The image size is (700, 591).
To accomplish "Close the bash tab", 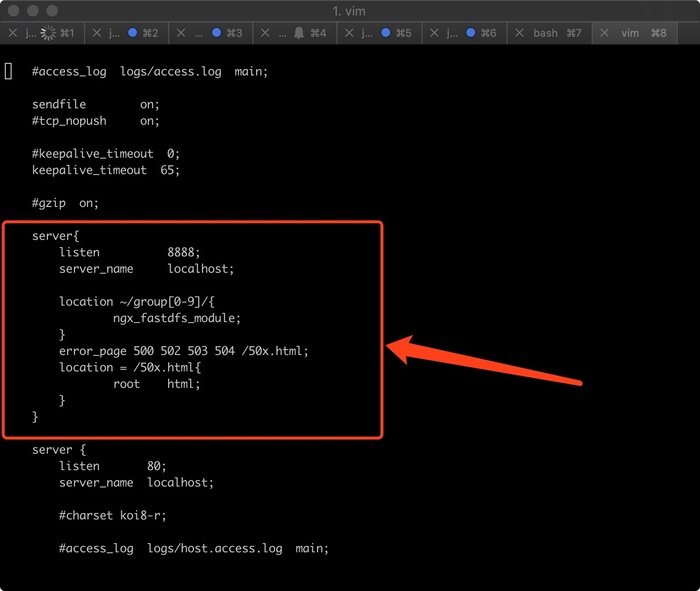I will [x=519, y=33].
